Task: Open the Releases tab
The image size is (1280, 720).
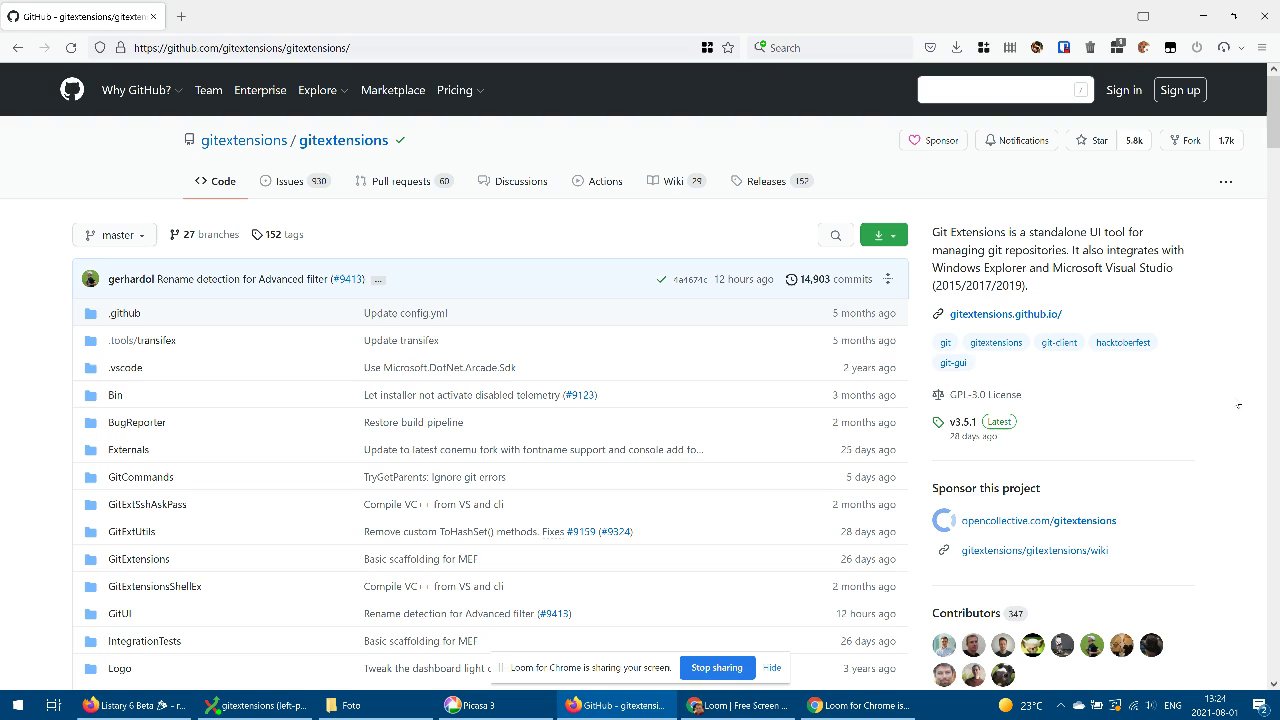Action: [x=771, y=181]
